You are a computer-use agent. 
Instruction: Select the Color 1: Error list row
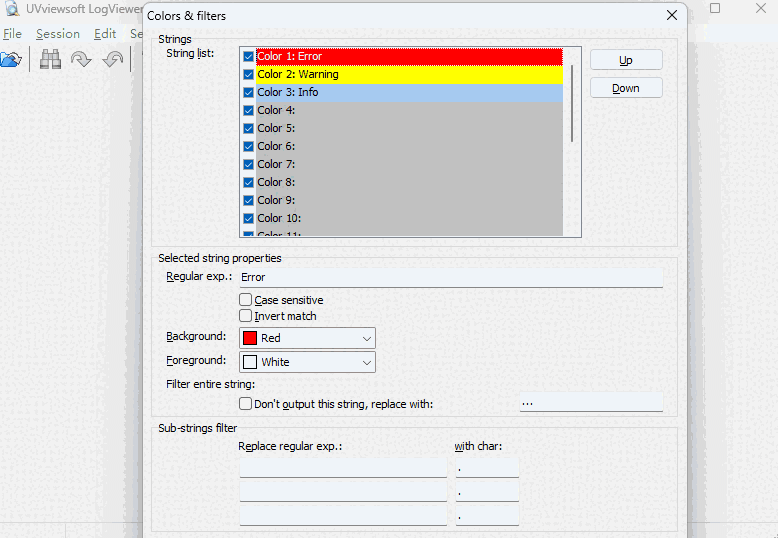[409, 57]
